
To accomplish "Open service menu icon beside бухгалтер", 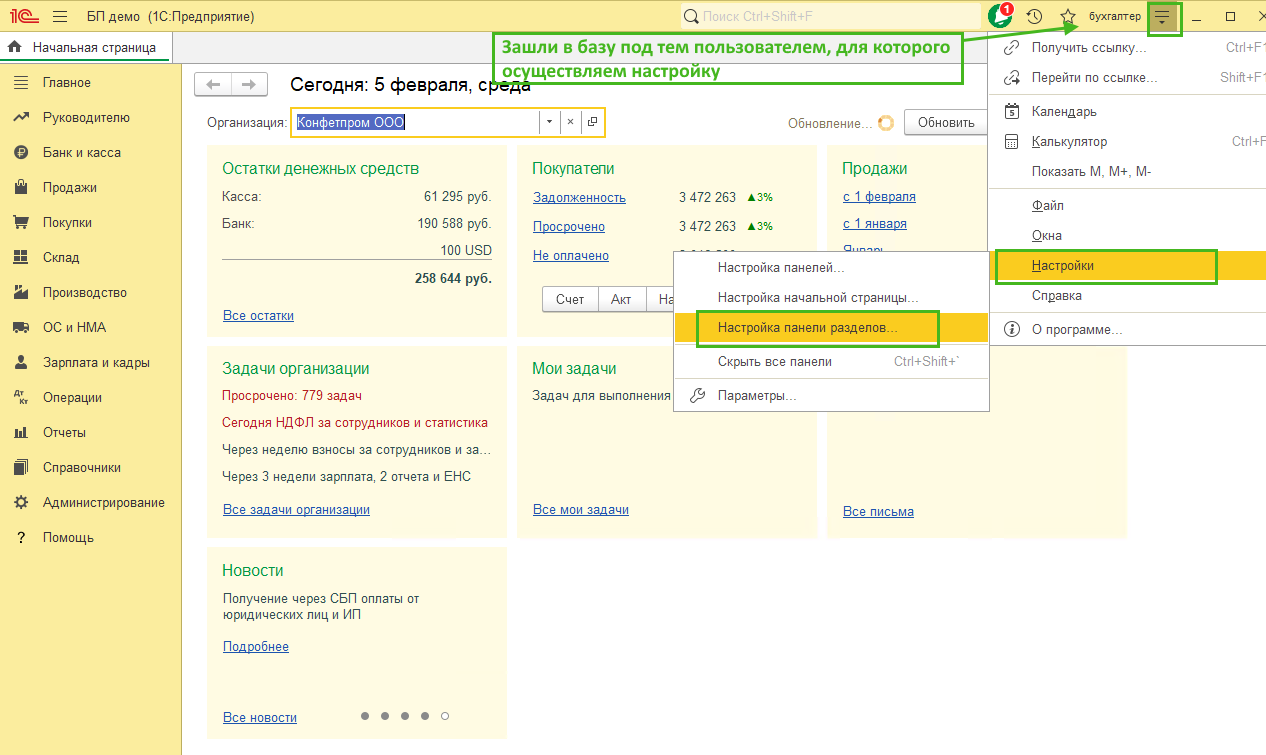I will point(1162,17).
